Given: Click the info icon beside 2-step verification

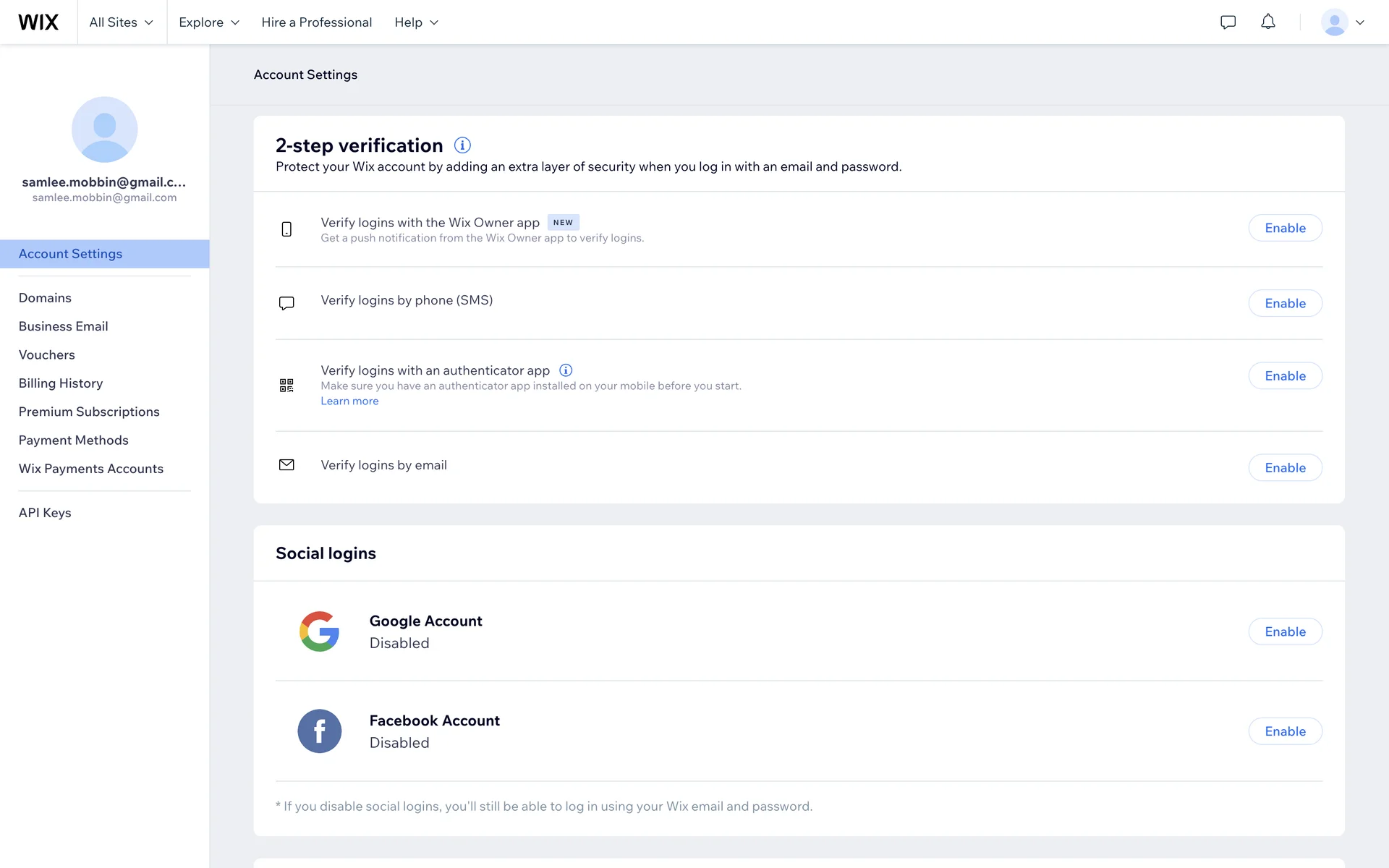Looking at the screenshot, I should [x=462, y=145].
